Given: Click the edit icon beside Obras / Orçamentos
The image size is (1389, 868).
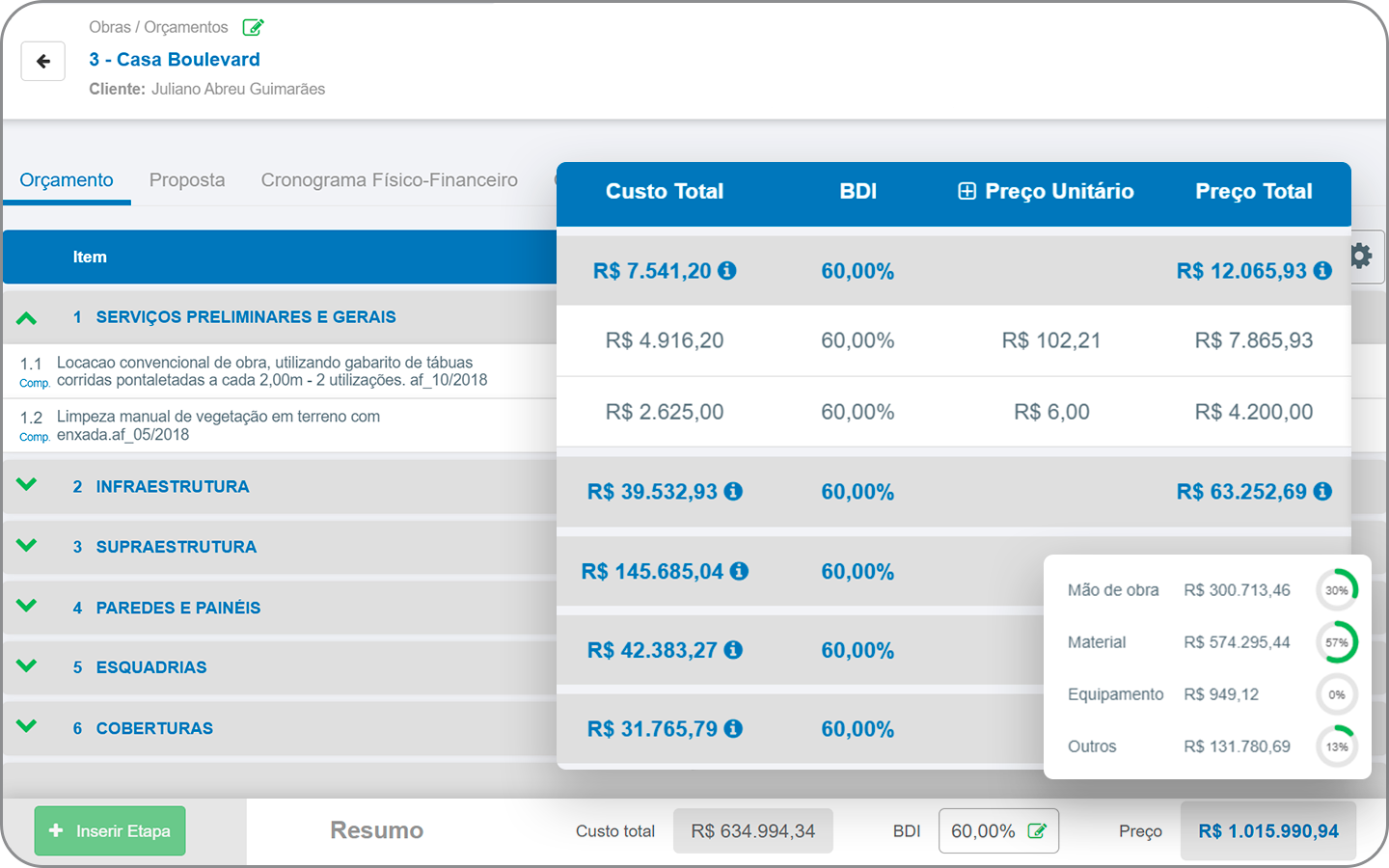Looking at the screenshot, I should pyautogui.click(x=254, y=27).
